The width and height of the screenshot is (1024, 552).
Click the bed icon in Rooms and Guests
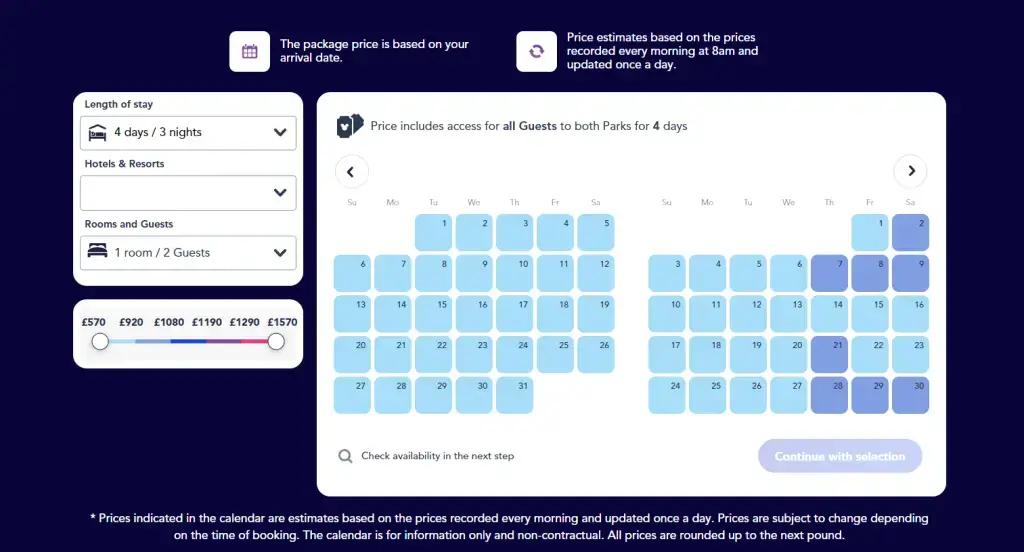point(97,252)
